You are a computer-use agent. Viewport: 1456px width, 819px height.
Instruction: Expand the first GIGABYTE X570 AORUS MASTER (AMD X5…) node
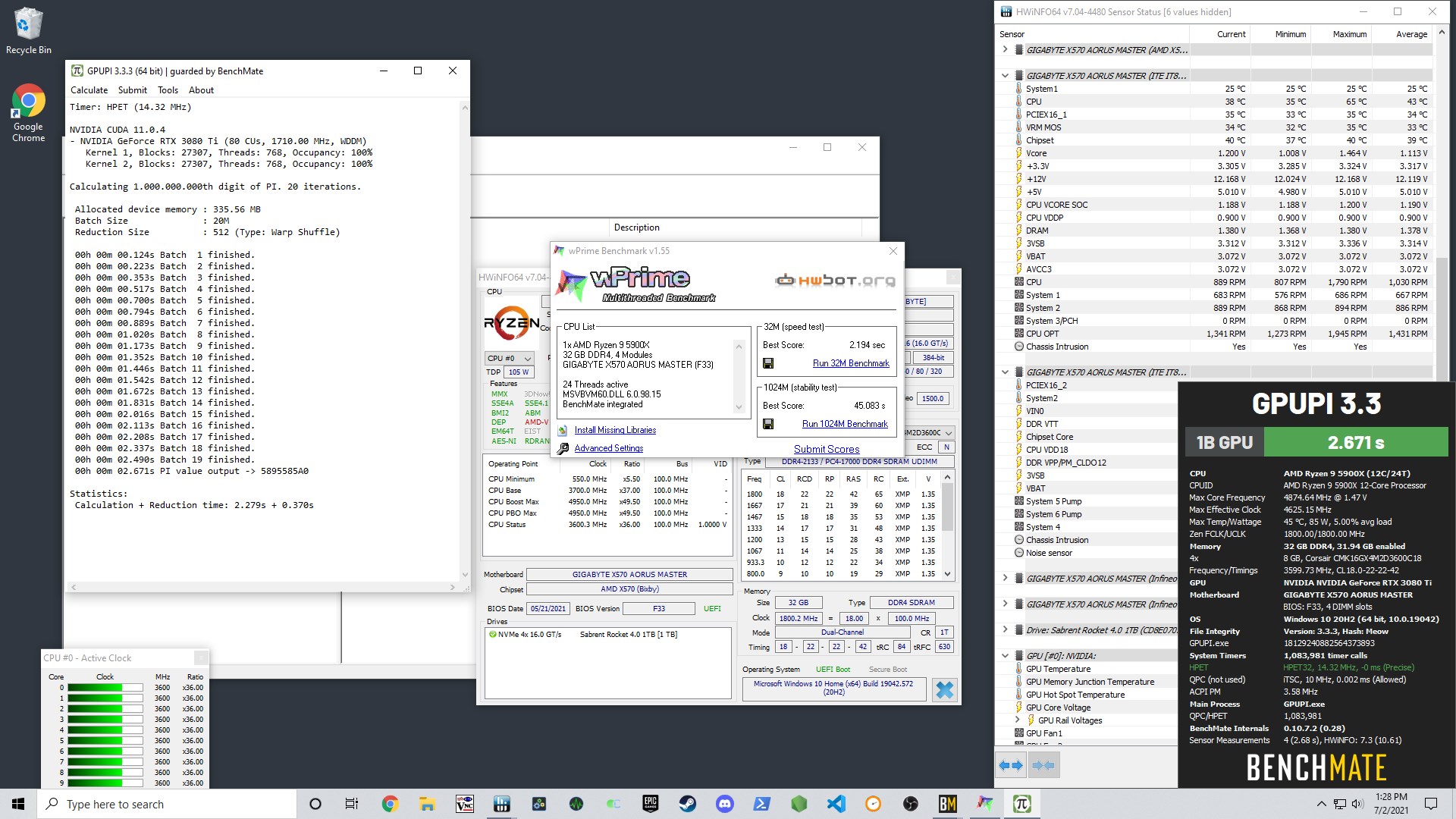pos(1006,49)
